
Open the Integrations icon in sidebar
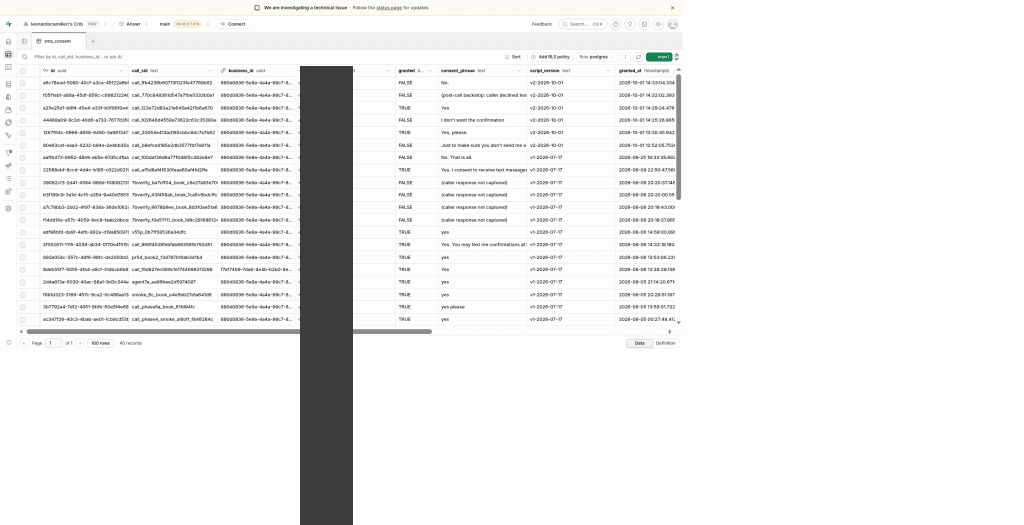(x=8, y=191)
